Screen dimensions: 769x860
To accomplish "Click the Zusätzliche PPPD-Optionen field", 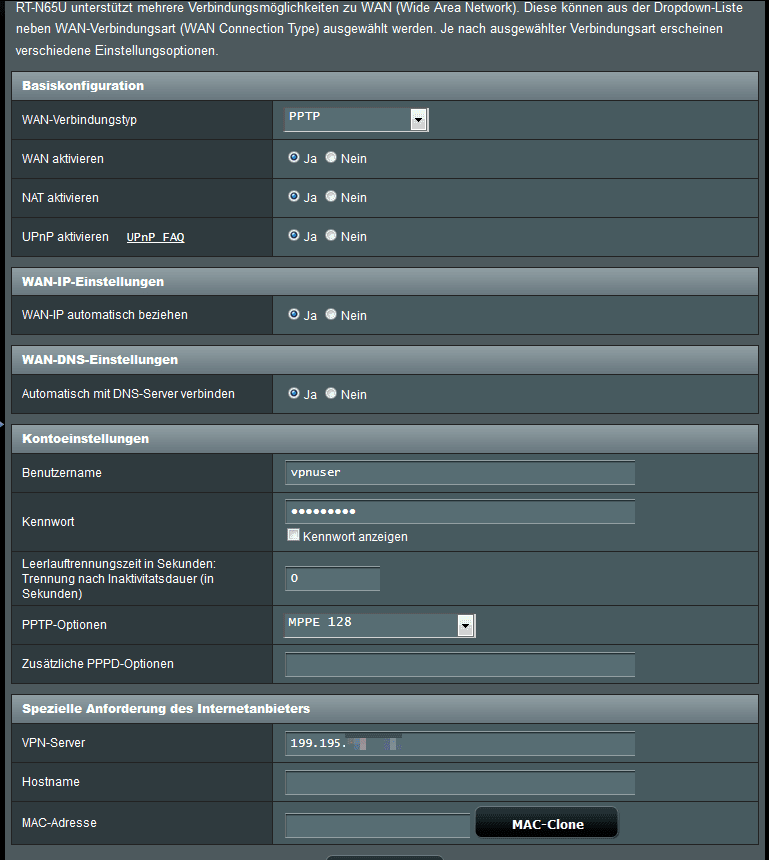I will coord(460,664).
